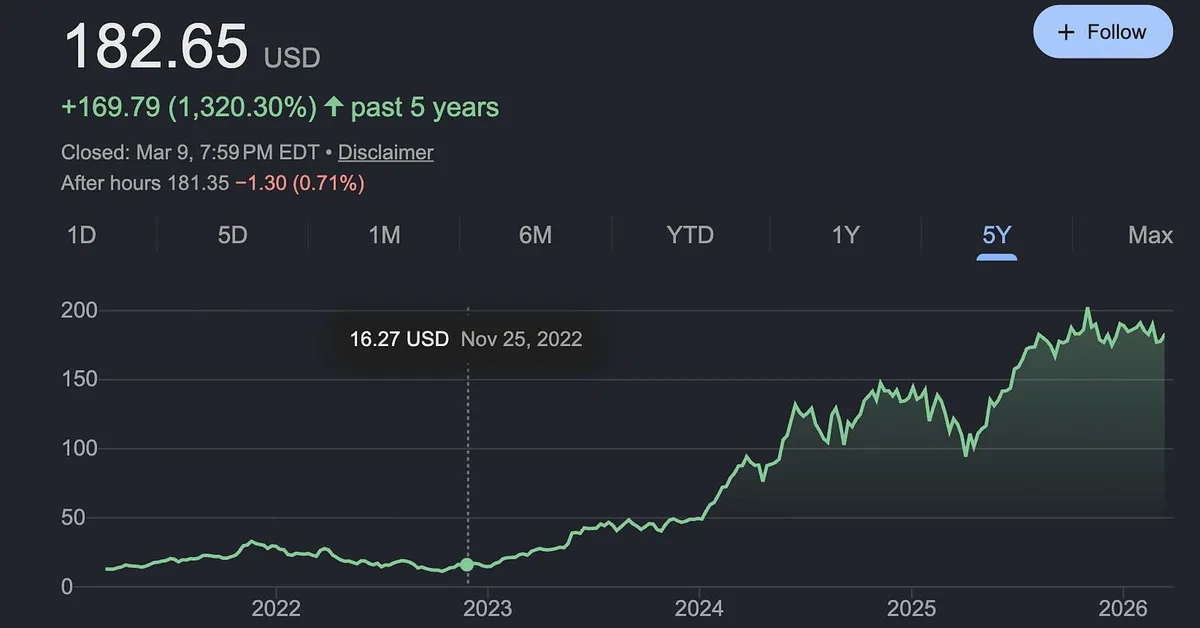Click the Follow button
This screenshot has width=1200, height=628.
tap(1102, 32)
